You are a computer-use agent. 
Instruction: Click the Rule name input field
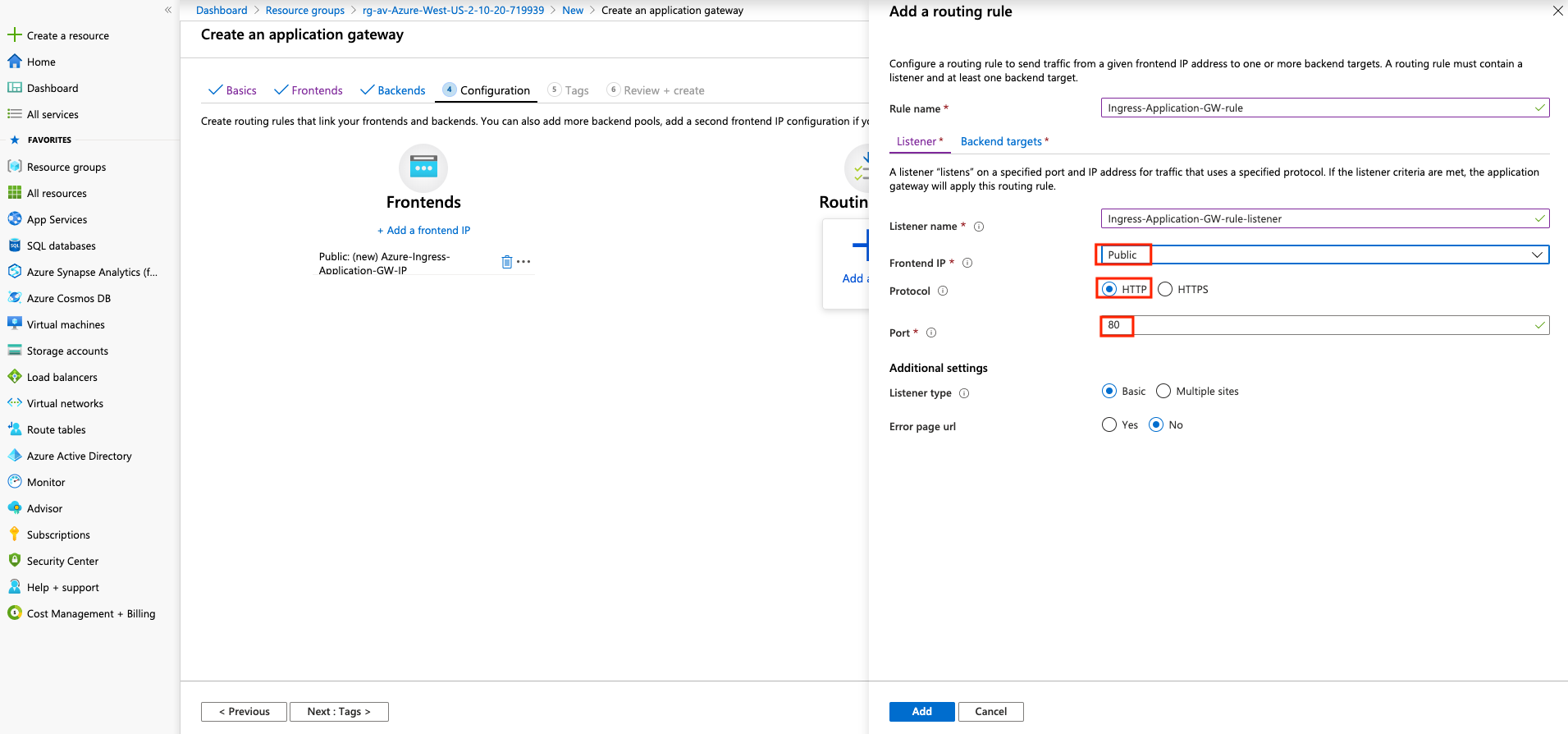click(x=1325, y=108)
